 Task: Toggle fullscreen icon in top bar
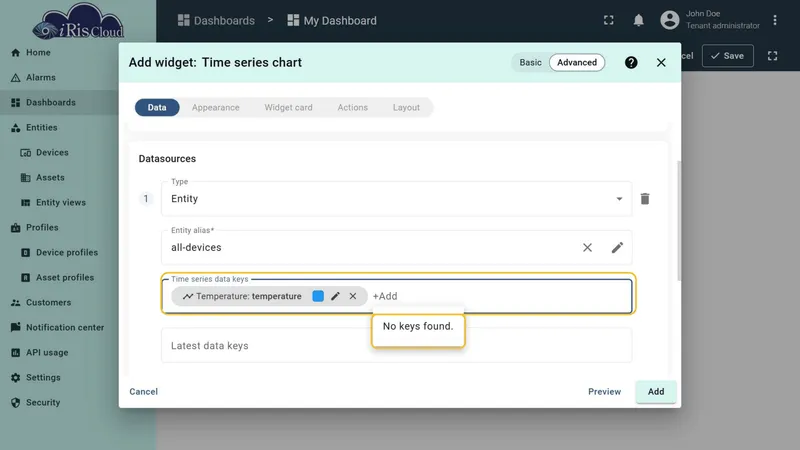click(609, 20)
